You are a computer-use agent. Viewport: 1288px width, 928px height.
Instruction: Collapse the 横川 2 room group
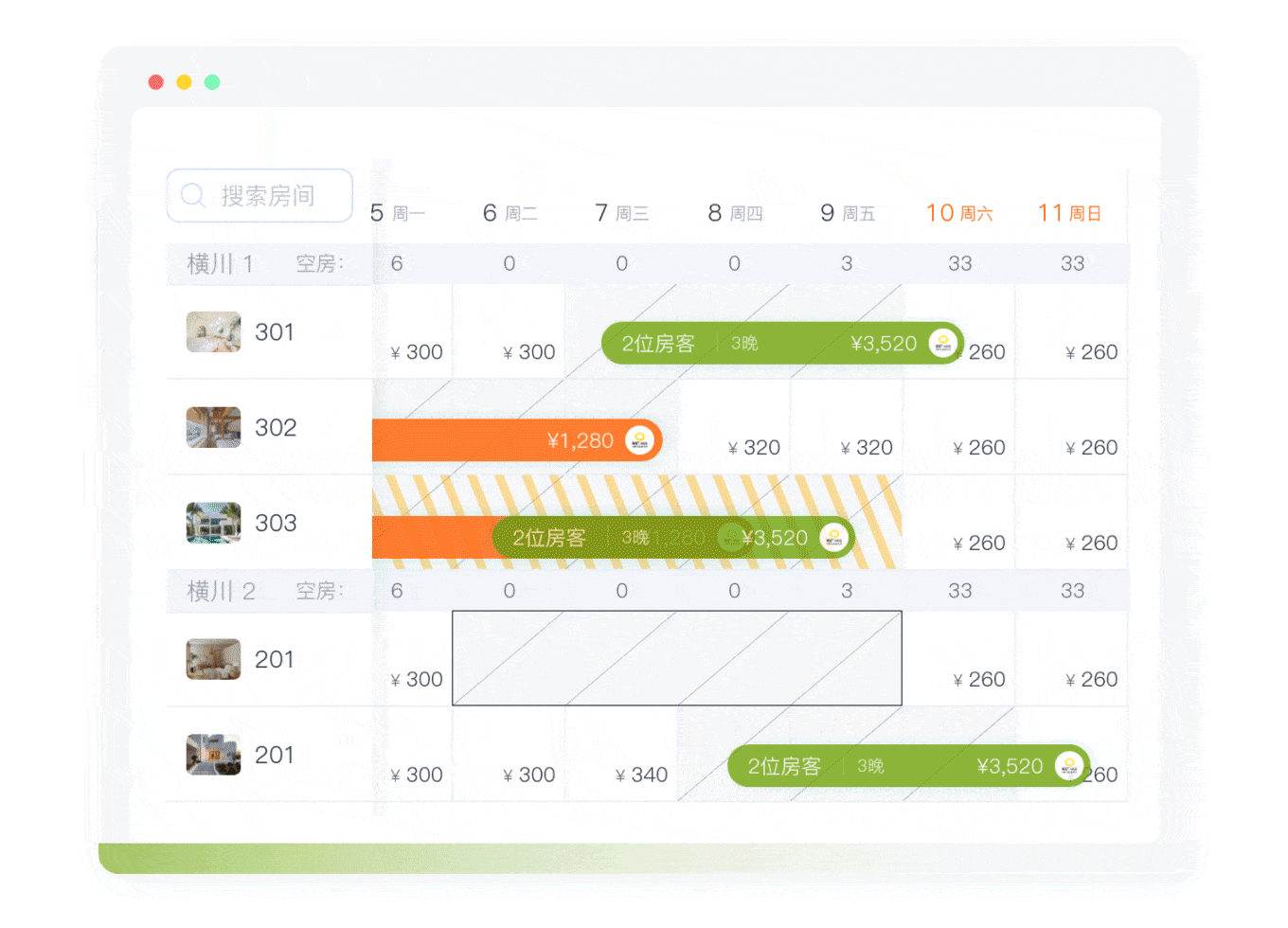221,591
